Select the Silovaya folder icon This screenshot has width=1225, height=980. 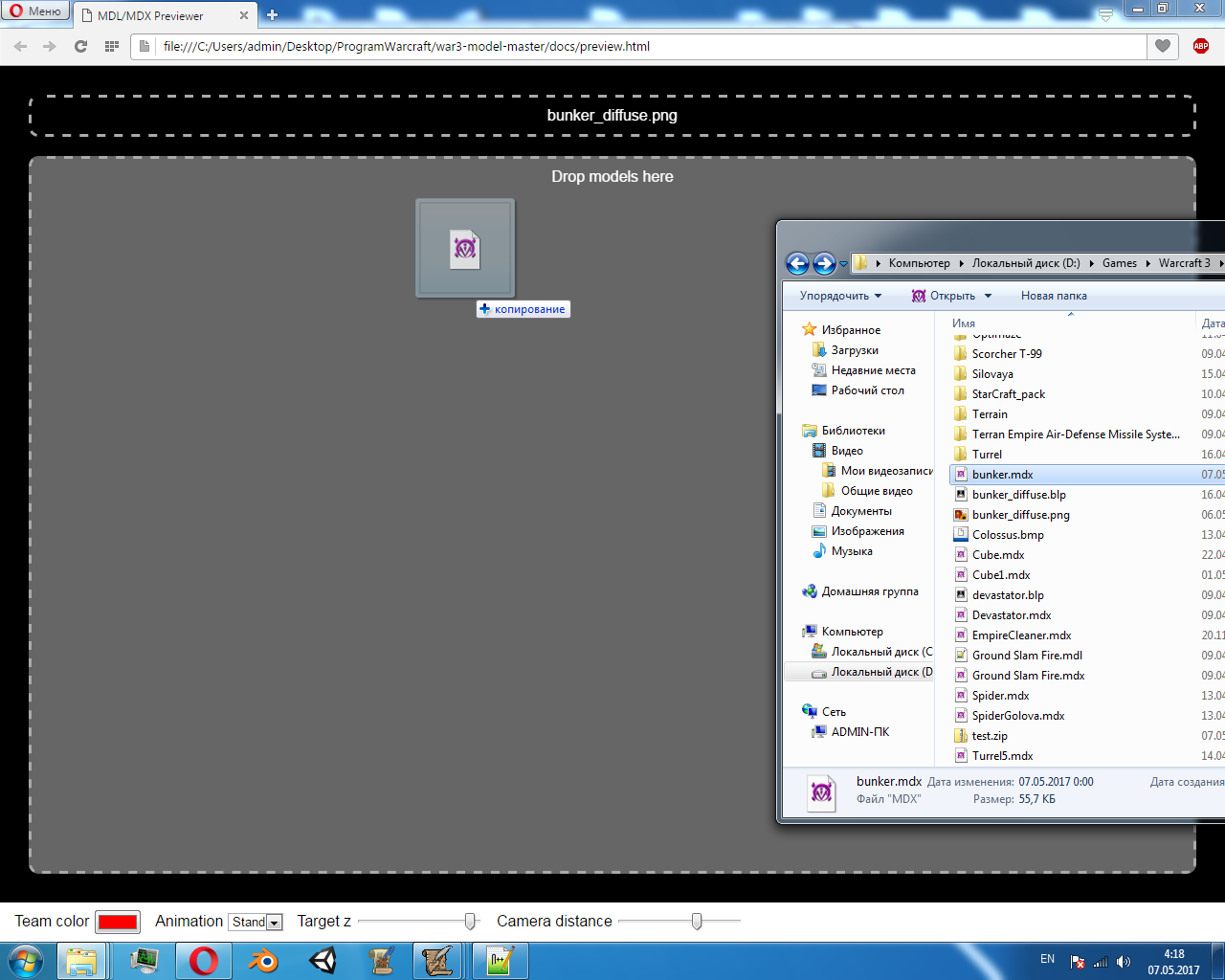961,374
